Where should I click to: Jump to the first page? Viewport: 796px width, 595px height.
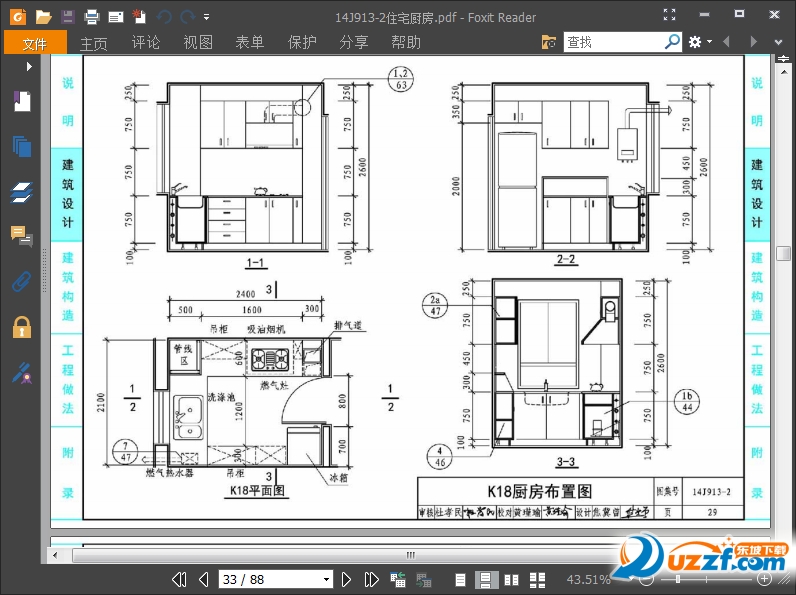click(x=179, y=579)
